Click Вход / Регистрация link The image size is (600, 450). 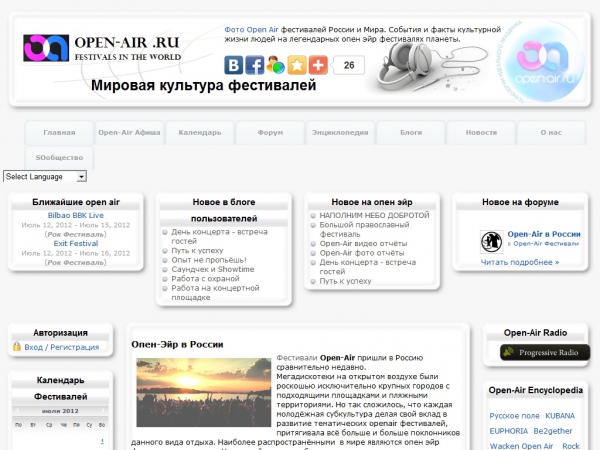tap(62, 347)
